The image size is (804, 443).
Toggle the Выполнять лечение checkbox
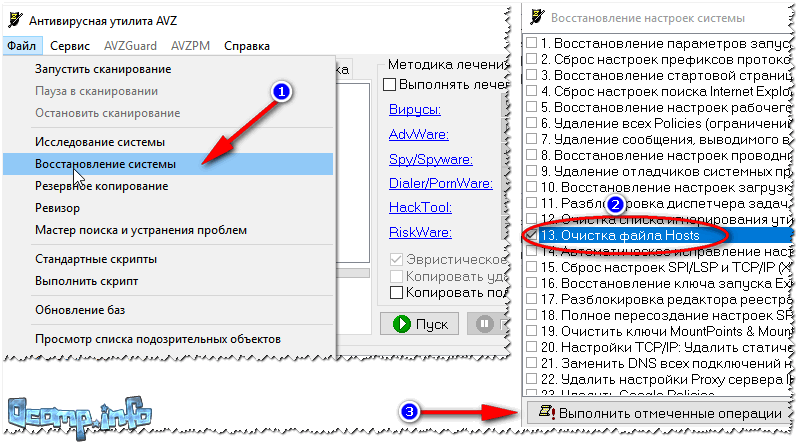390,84
